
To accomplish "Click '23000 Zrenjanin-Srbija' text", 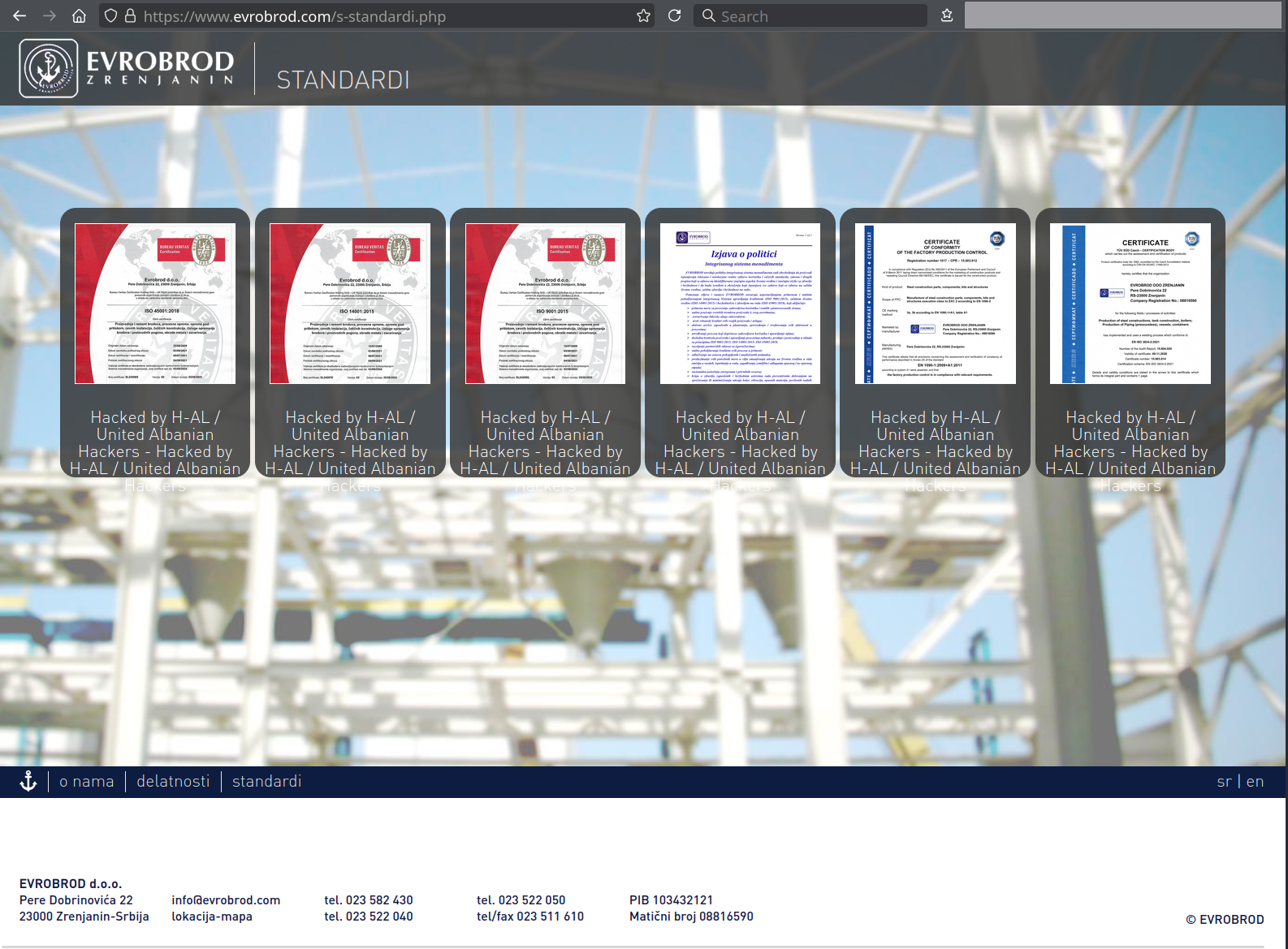I will point(84,917).
